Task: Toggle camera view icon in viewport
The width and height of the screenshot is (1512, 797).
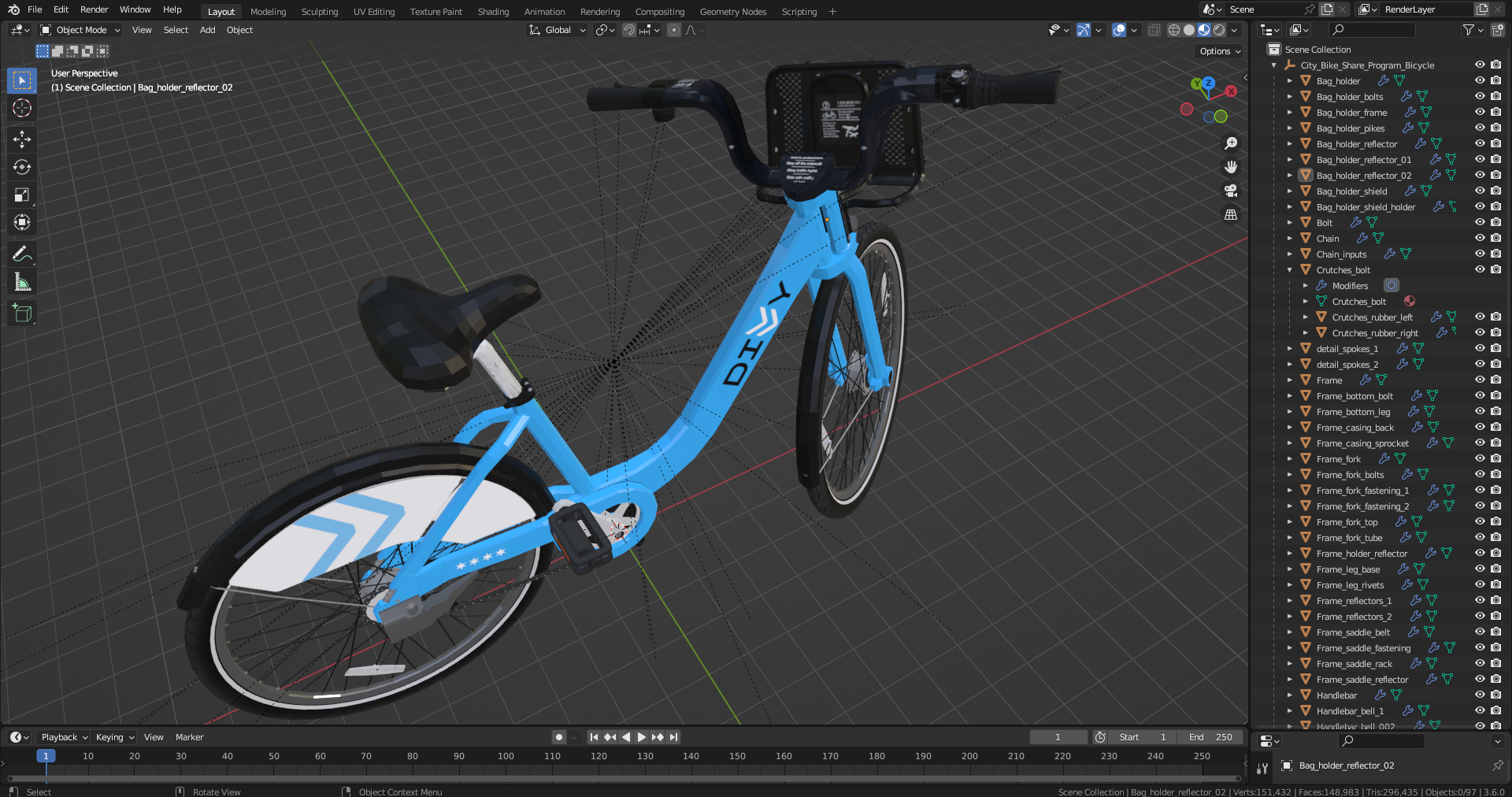Action: [1231, 191]
